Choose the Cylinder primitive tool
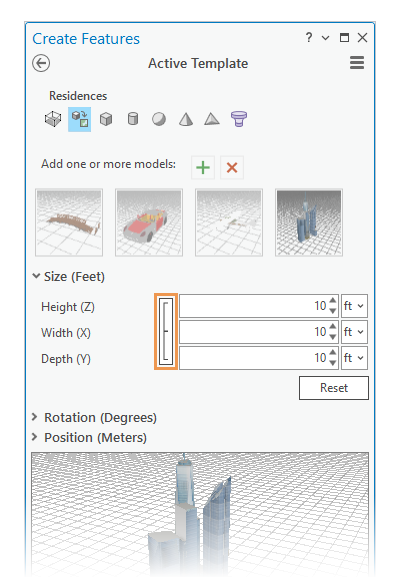Image resolution: width=398 pixels, height=577 pixels. [x=133, y=119]
